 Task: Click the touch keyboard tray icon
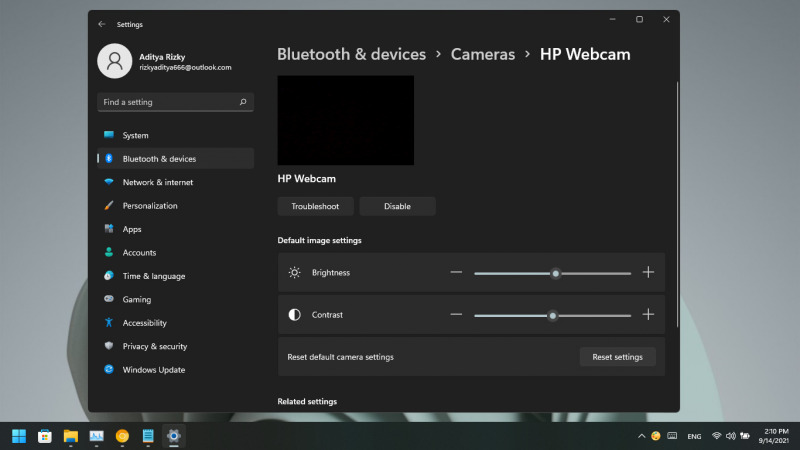pyautogui.click(x=672, y=436)
